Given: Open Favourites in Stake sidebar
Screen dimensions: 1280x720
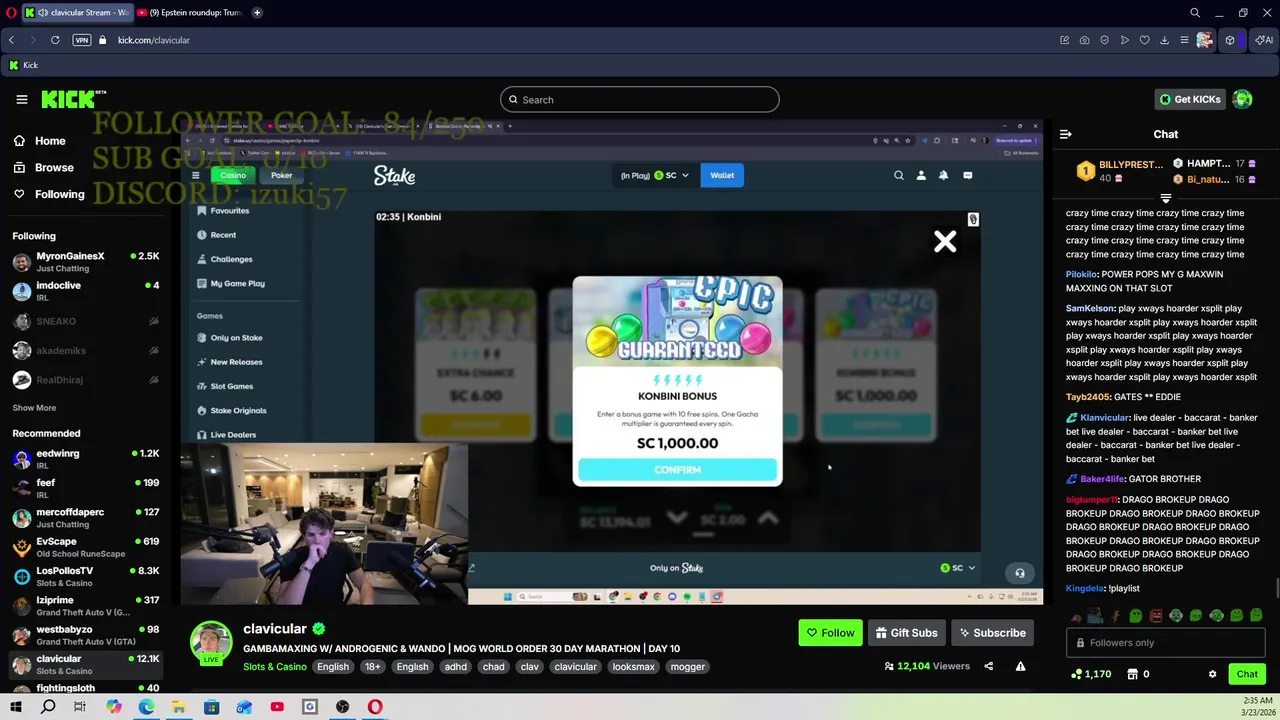Looking at the screenshot, I should [x=223, y=211].
